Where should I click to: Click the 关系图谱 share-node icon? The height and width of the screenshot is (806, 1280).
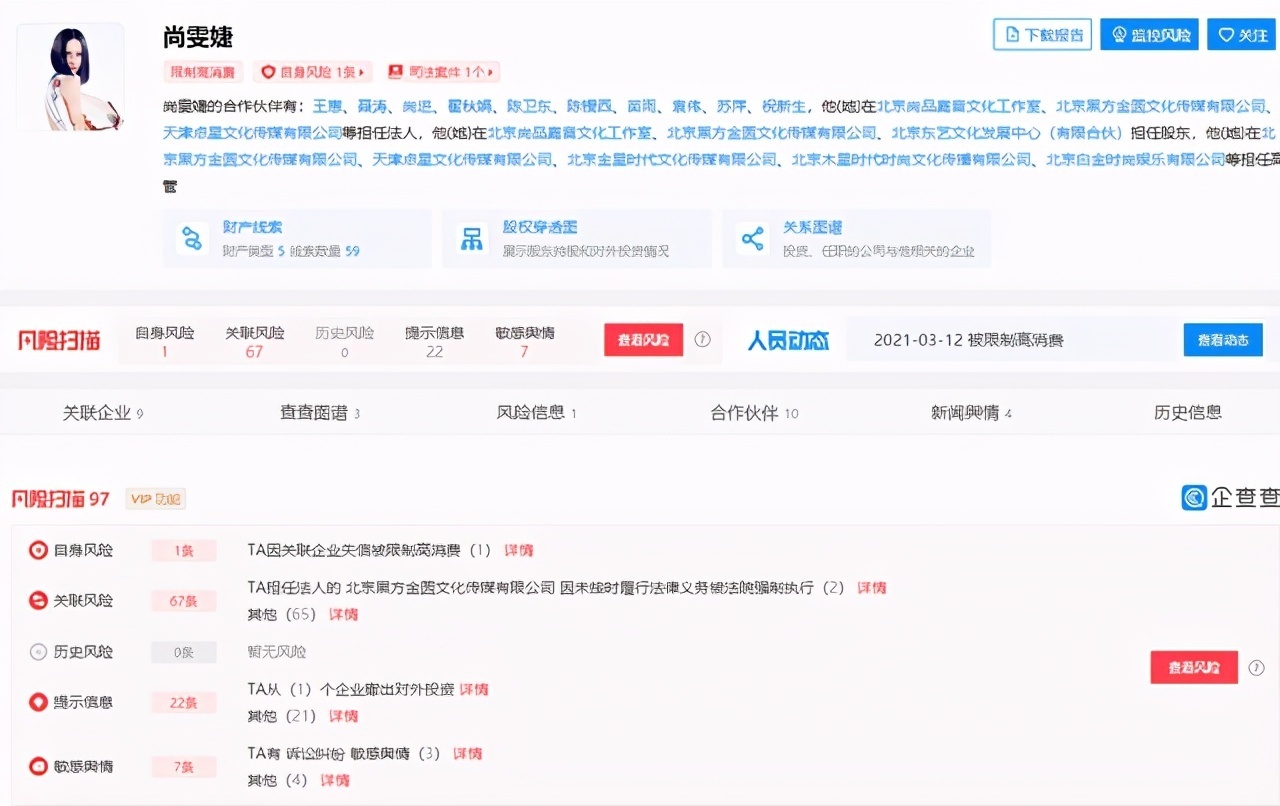coord(750,238)
